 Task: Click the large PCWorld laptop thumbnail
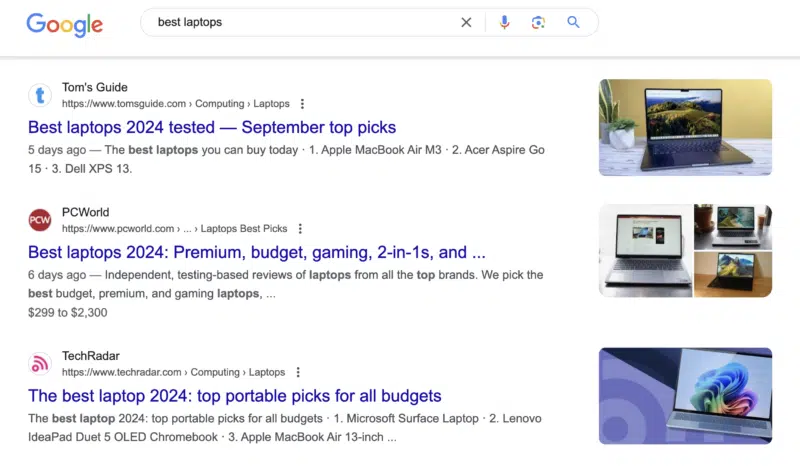pos(645,251)
